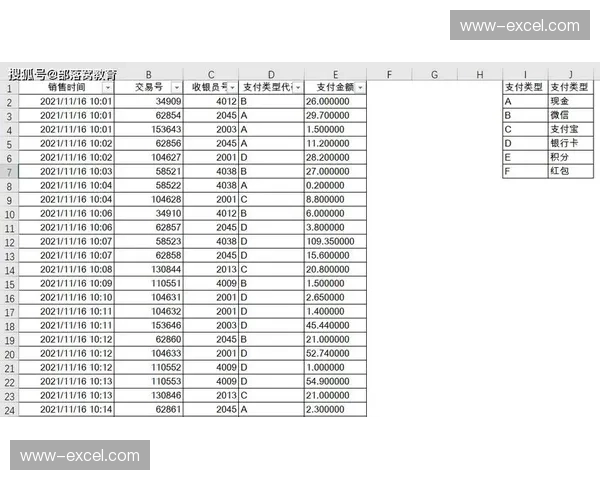Click time cell 2021/11/16 10:14
The width and height of the screenshot is (600, 480).
[x=66, y=410]
